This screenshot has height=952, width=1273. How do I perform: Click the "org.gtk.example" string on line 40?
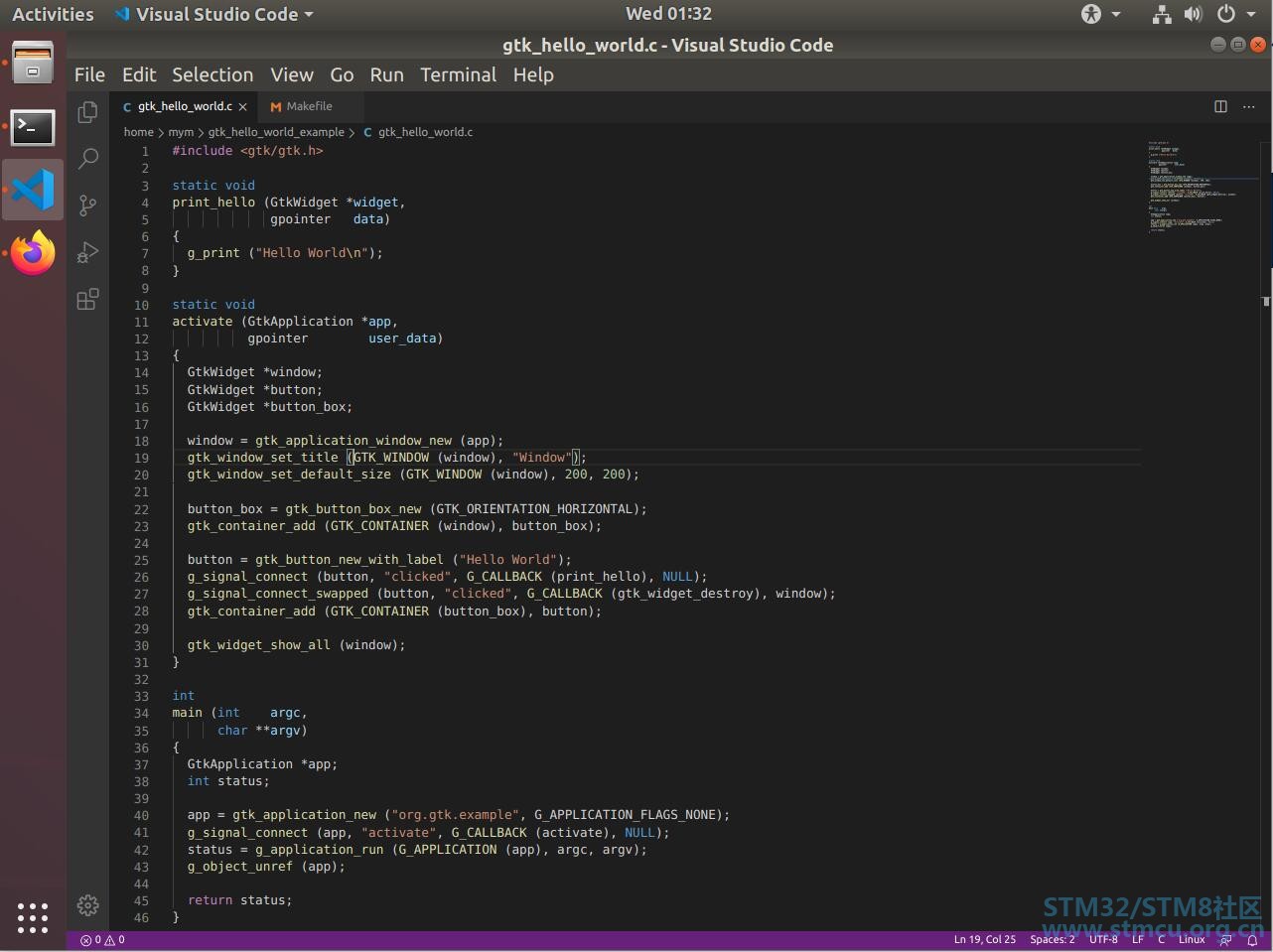pos(453,815)
